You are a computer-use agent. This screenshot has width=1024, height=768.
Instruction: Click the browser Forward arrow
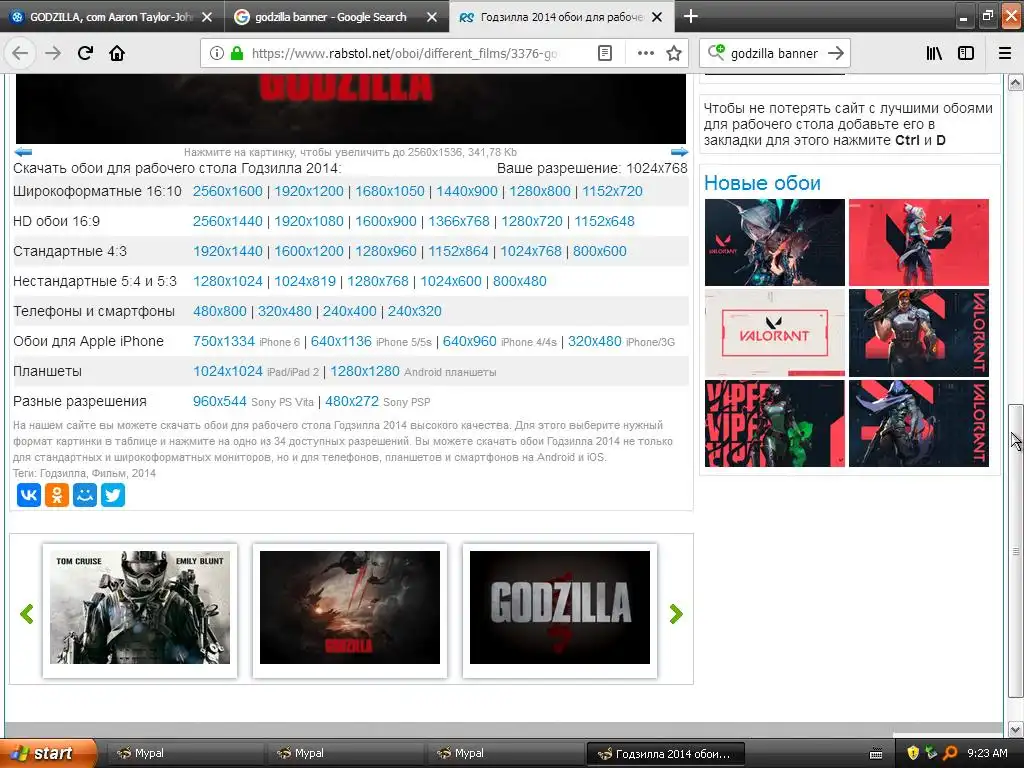click(53, 53)
